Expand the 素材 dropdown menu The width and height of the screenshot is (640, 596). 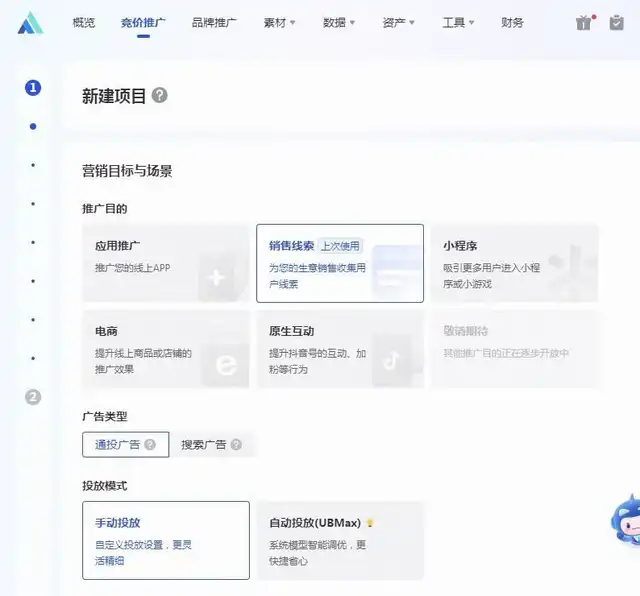[279, 22]
